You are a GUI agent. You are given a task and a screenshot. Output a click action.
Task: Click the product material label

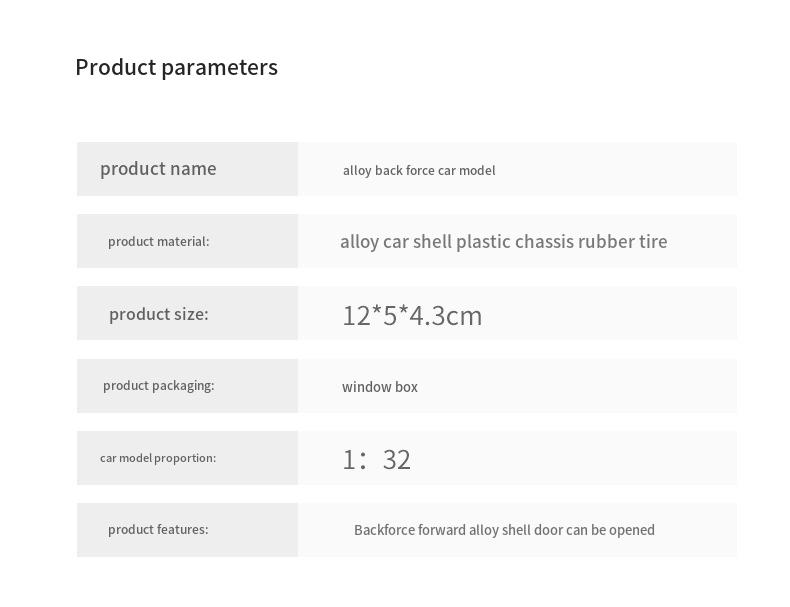pos(158,241)
